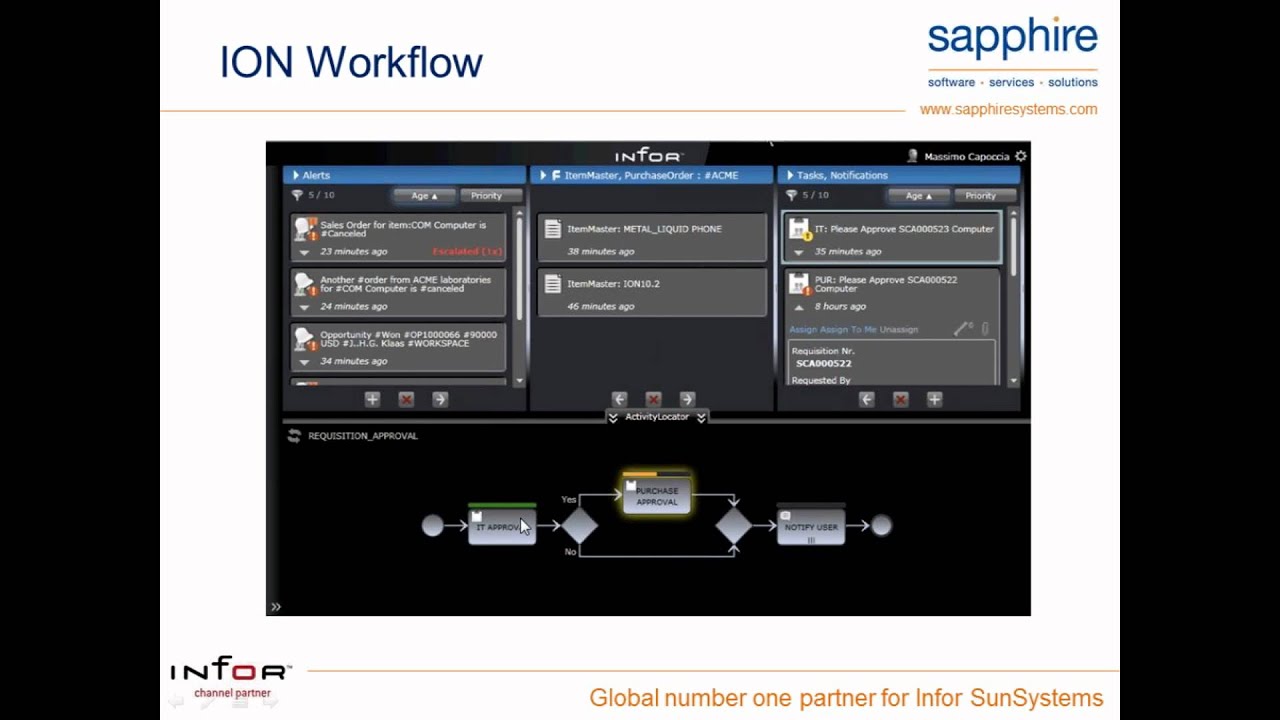Collapse the PUR: Please Approve SCA000522 task
This screenshot has height=720, width=1280.
point(799,307)
